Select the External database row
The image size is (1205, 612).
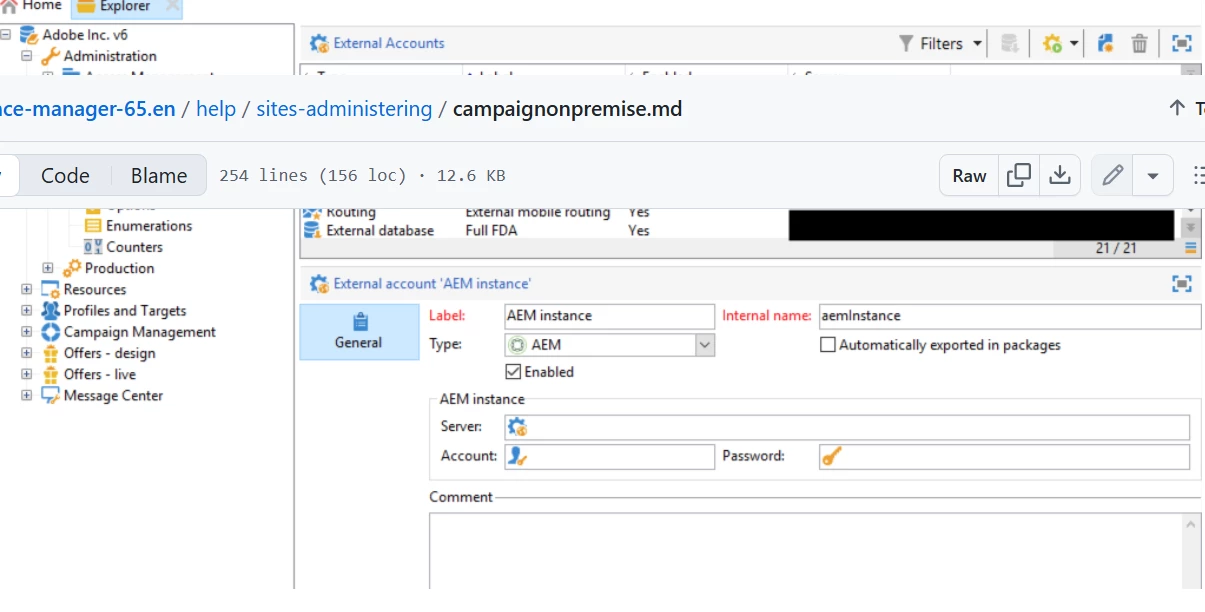[x=740, y=231]
